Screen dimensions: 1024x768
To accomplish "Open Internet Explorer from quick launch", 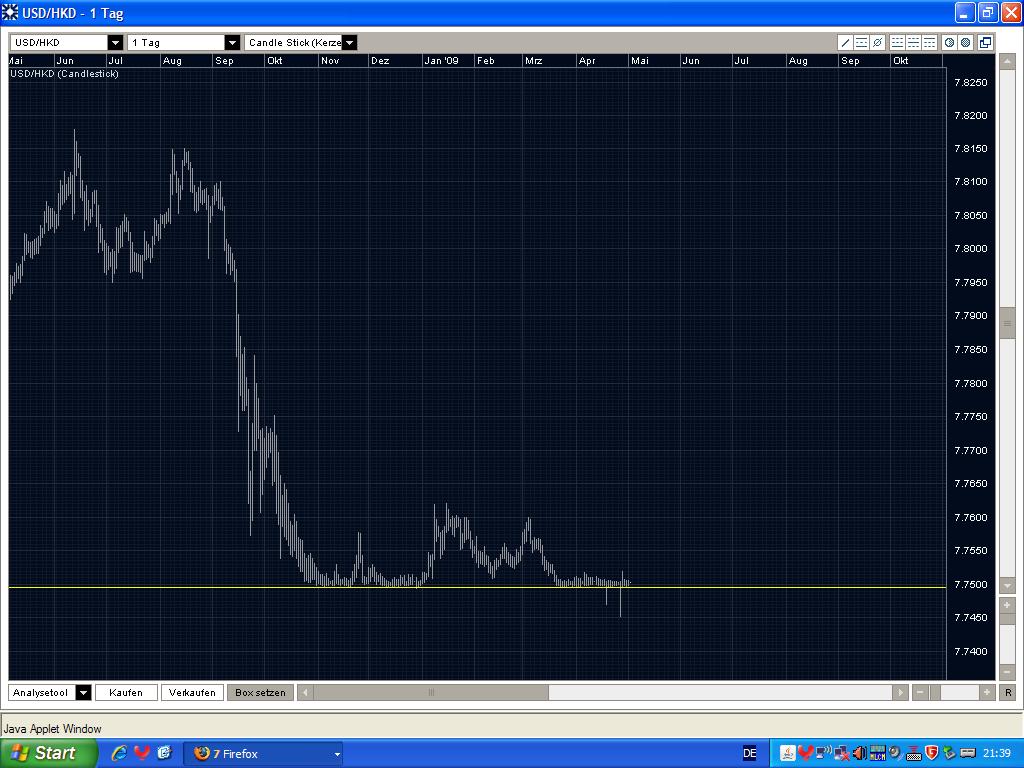I will pos(120,753).
